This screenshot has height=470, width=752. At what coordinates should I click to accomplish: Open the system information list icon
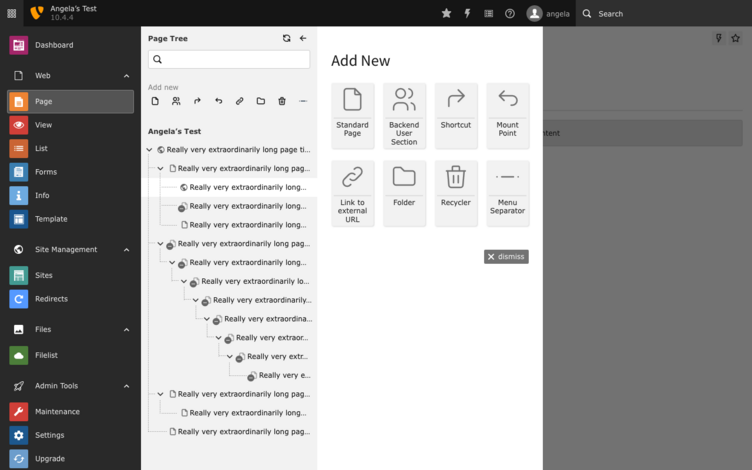[489, 13]
